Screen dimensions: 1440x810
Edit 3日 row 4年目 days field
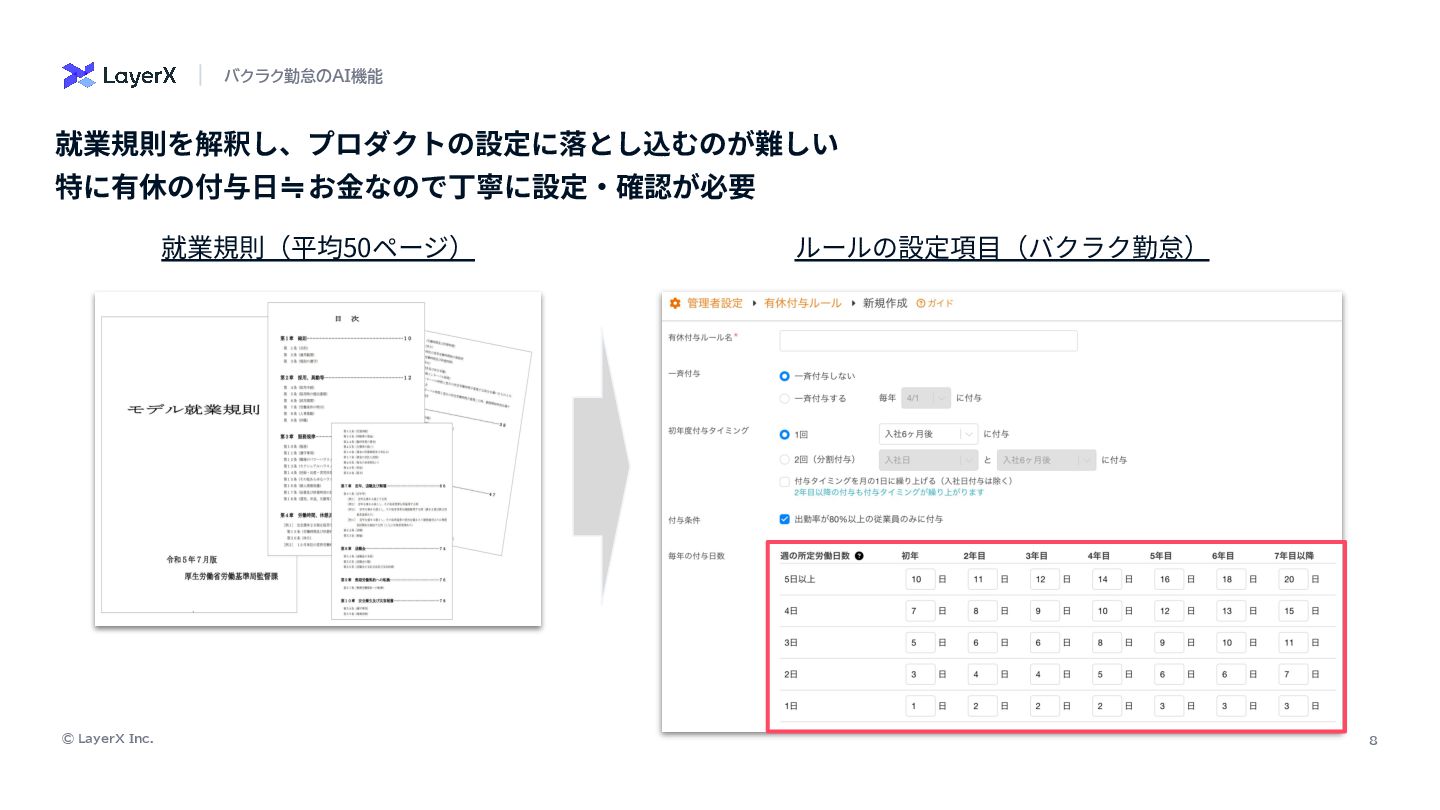pyautogui.click(x=1106, y=643)
